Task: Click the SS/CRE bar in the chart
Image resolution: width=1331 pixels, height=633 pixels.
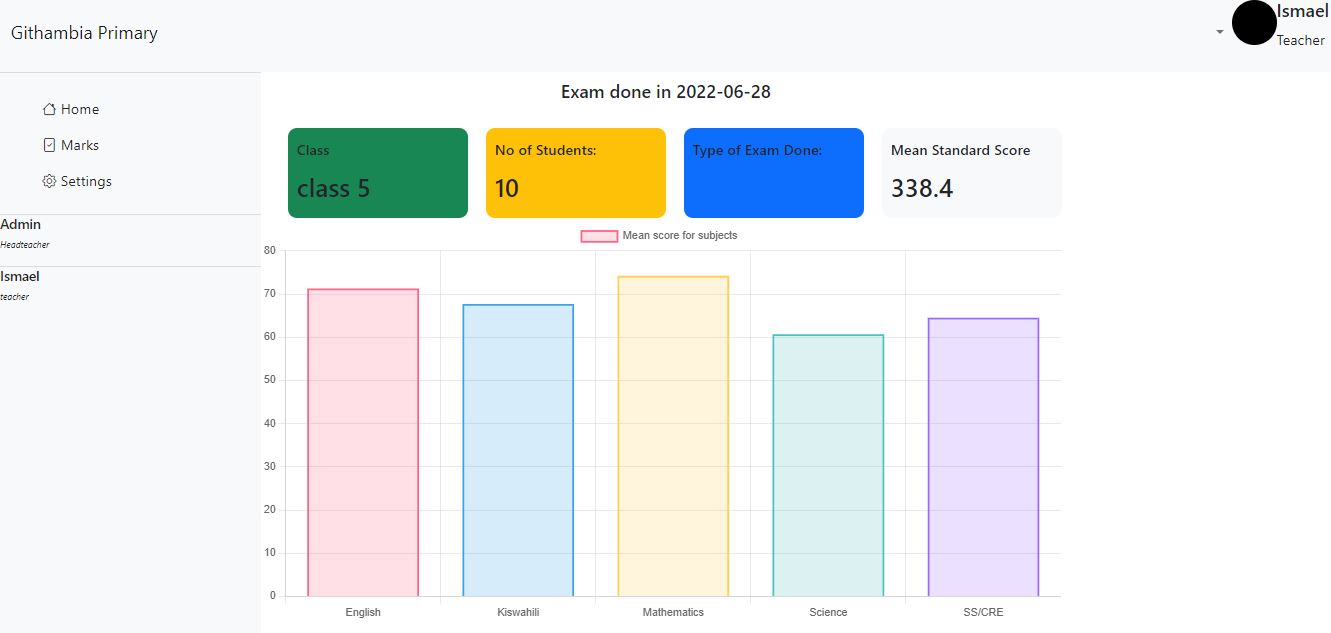Action: pos(983,455)
